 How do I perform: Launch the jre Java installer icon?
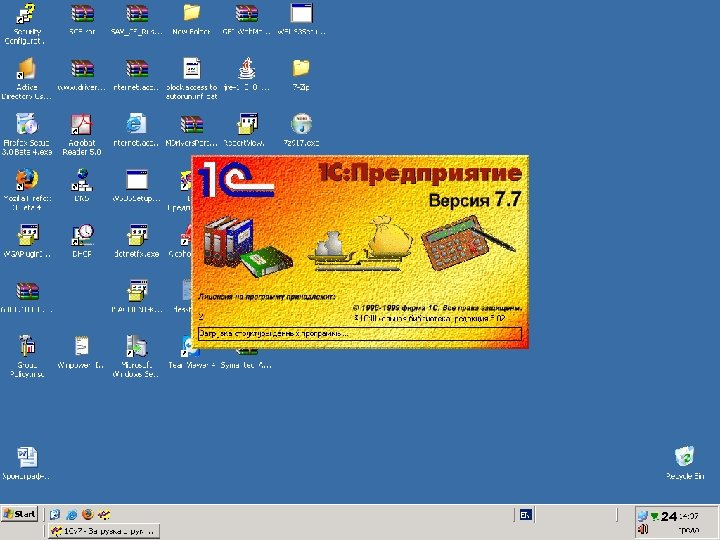(x=247, y=69)
